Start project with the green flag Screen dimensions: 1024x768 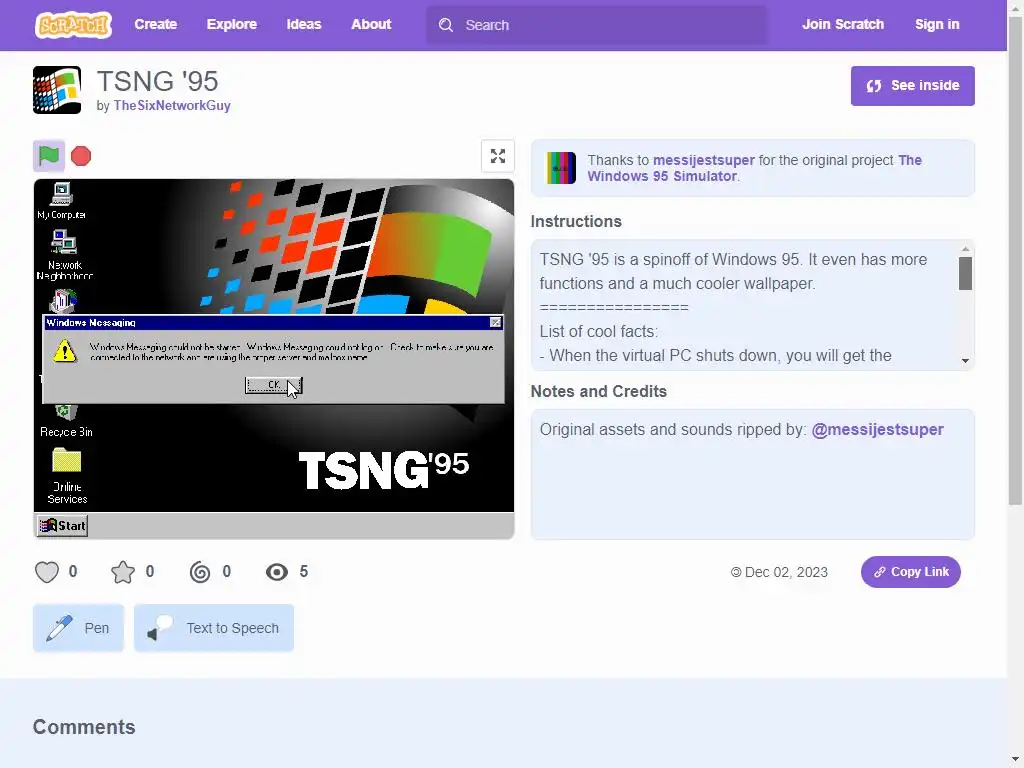pos(49,155)
